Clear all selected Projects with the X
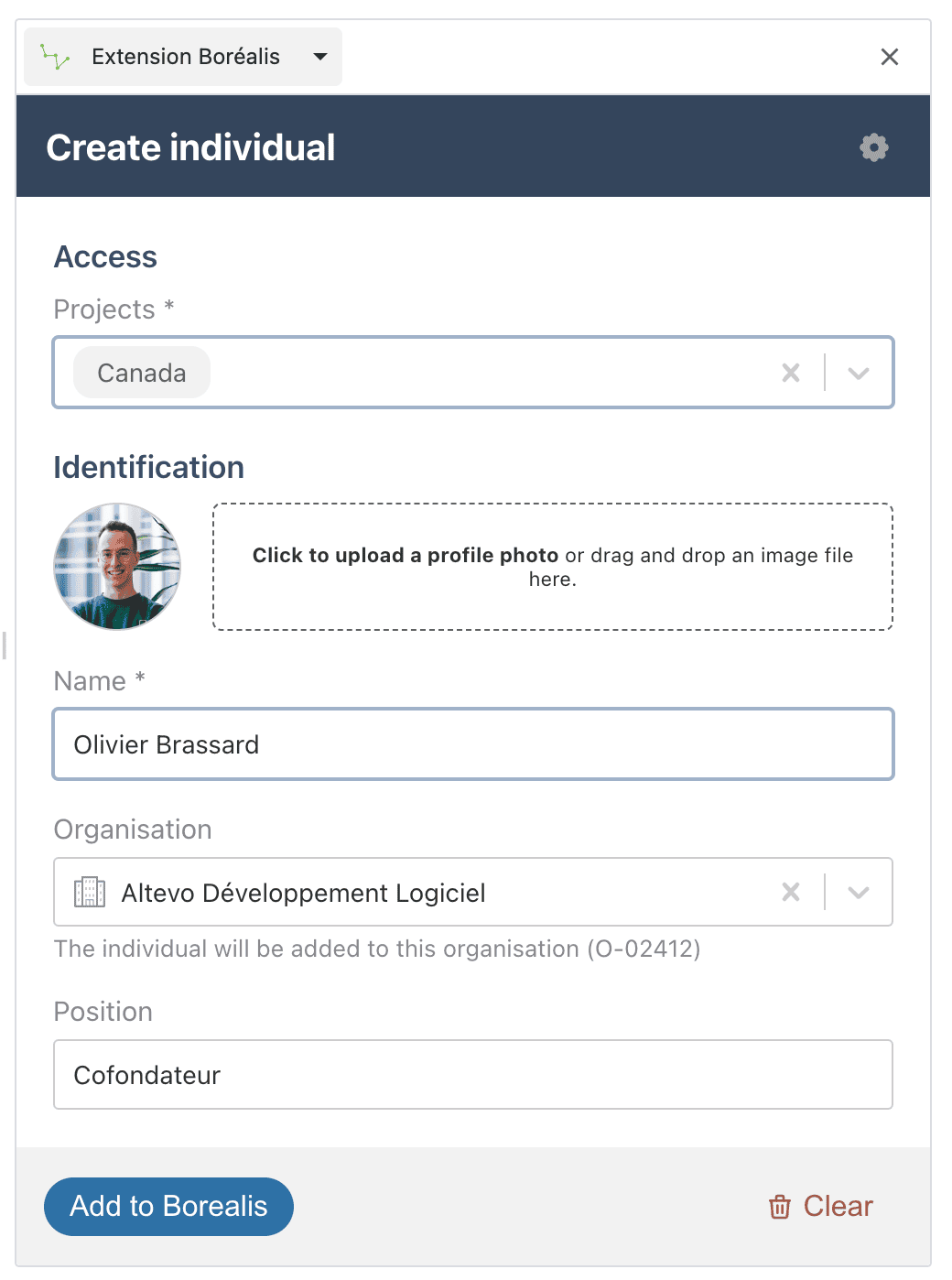The width and height of the screenshot is (952, 1280). (791, 373)
